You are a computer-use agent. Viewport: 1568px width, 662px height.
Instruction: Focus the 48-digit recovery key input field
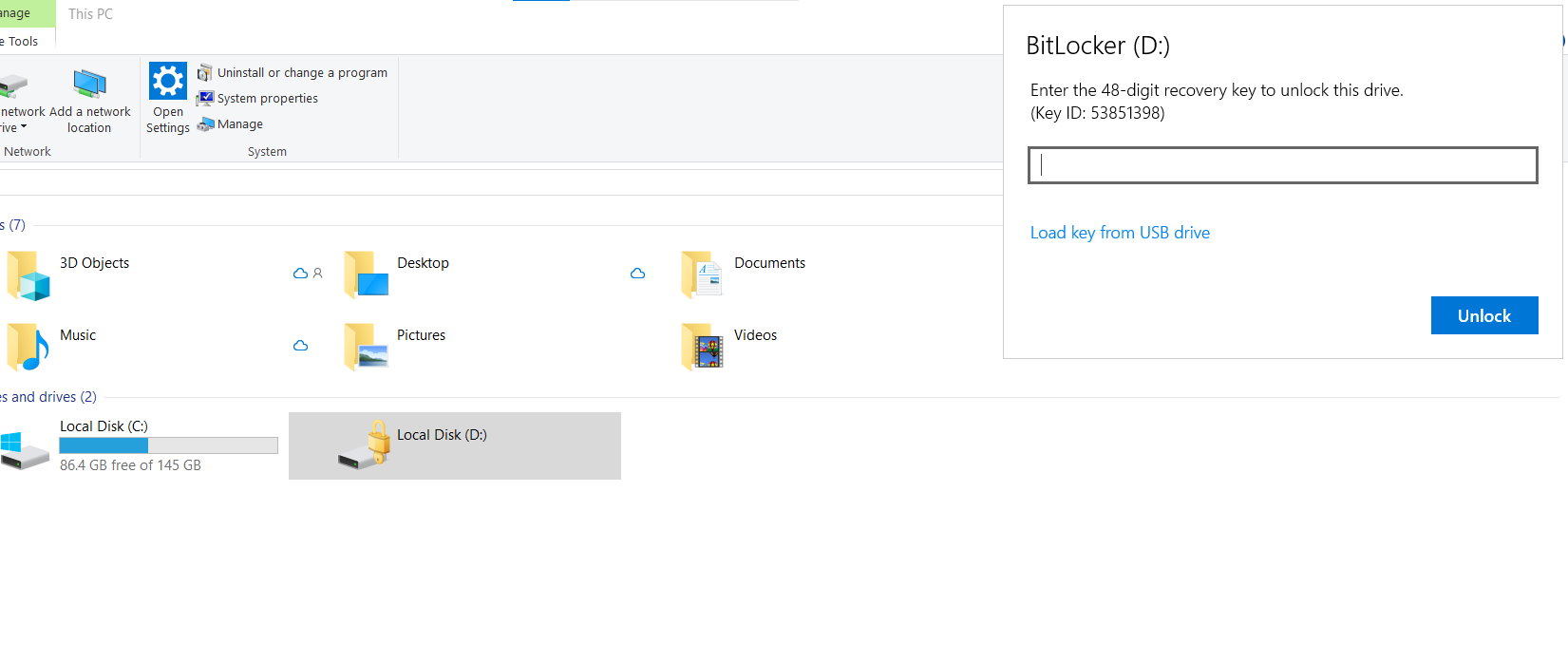pos(1283,165)
